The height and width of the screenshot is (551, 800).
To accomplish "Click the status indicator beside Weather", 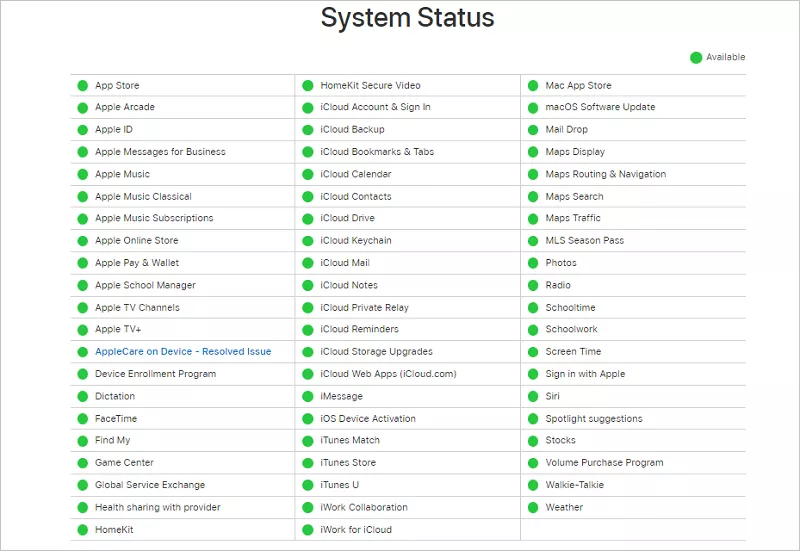I will pos(533,507).
